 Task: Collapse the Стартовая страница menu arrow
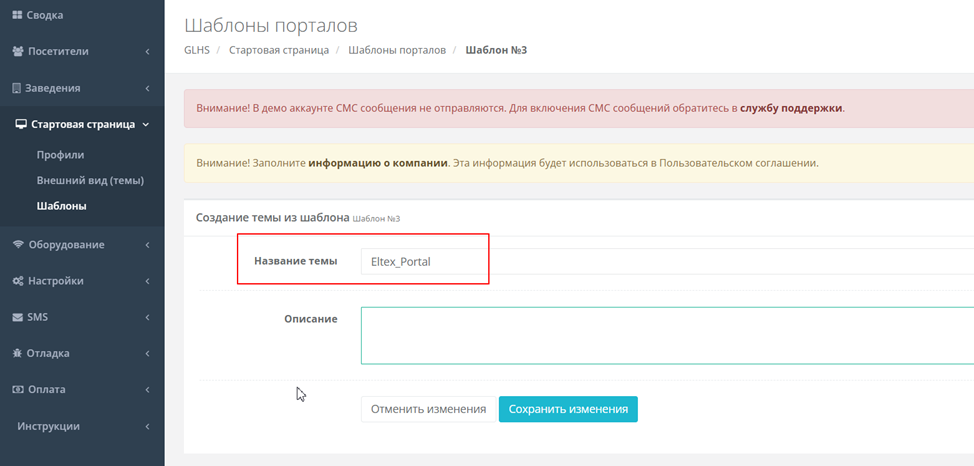tap(146, 125)
